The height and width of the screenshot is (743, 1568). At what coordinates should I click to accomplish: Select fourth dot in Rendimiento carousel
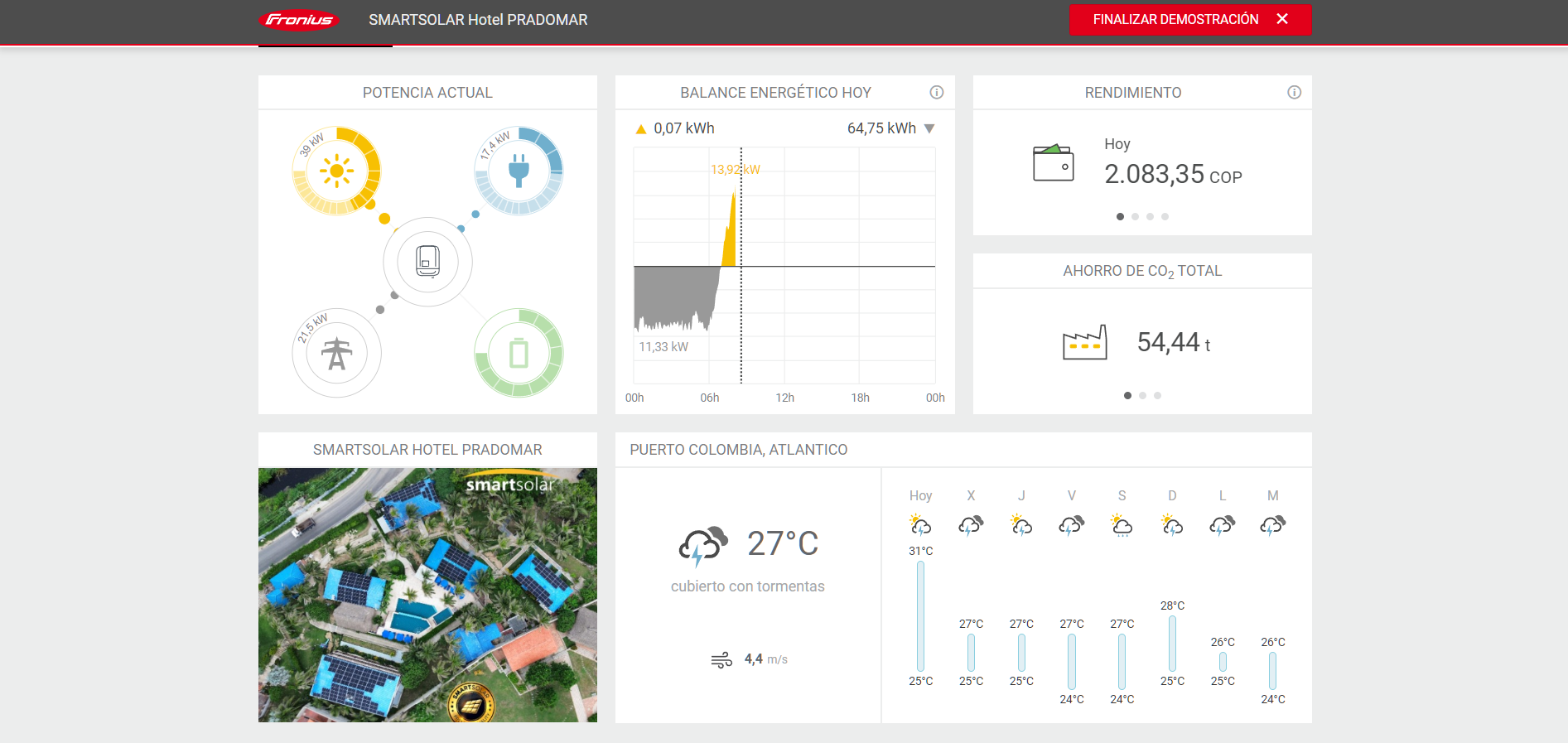click(x=1165, y=217)
